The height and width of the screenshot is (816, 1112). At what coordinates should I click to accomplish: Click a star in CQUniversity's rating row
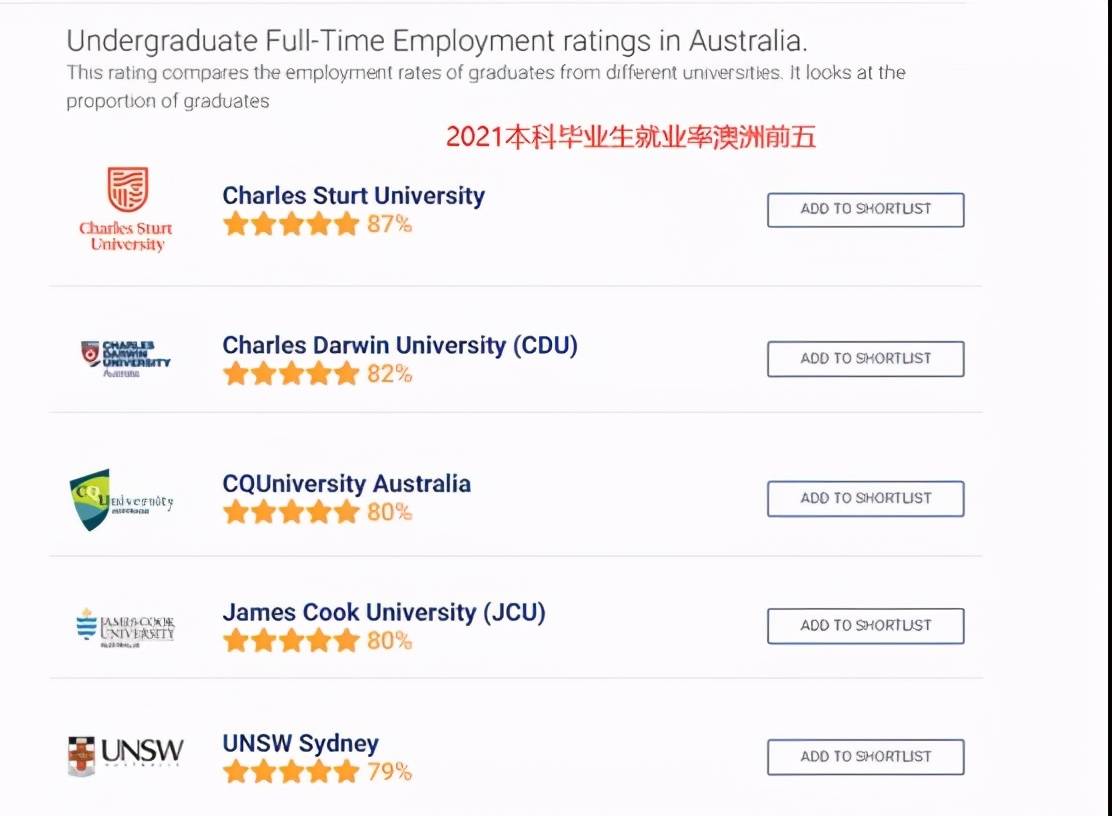pyautogui.click(x=292, y=511)
